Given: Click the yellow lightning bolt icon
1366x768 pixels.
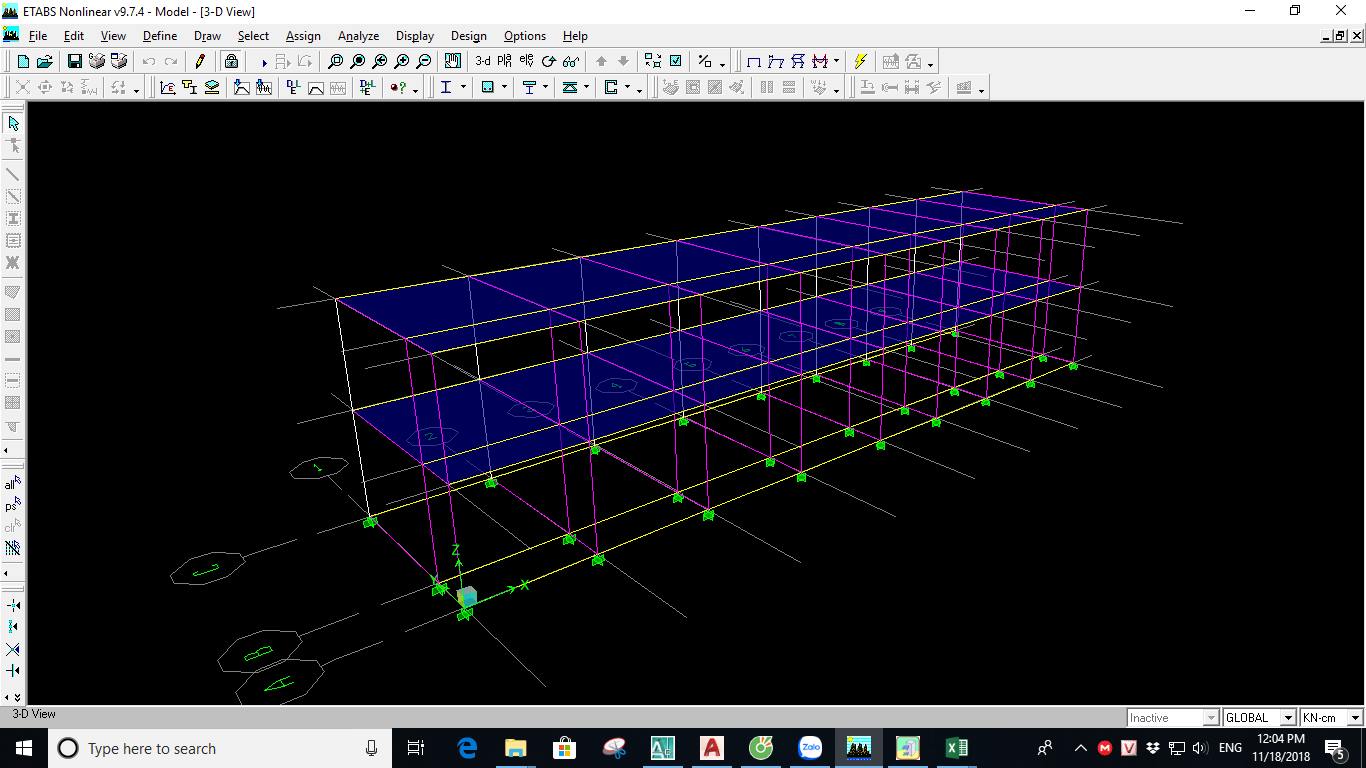Looking at the screenshot, I should [x=860, y=62].
